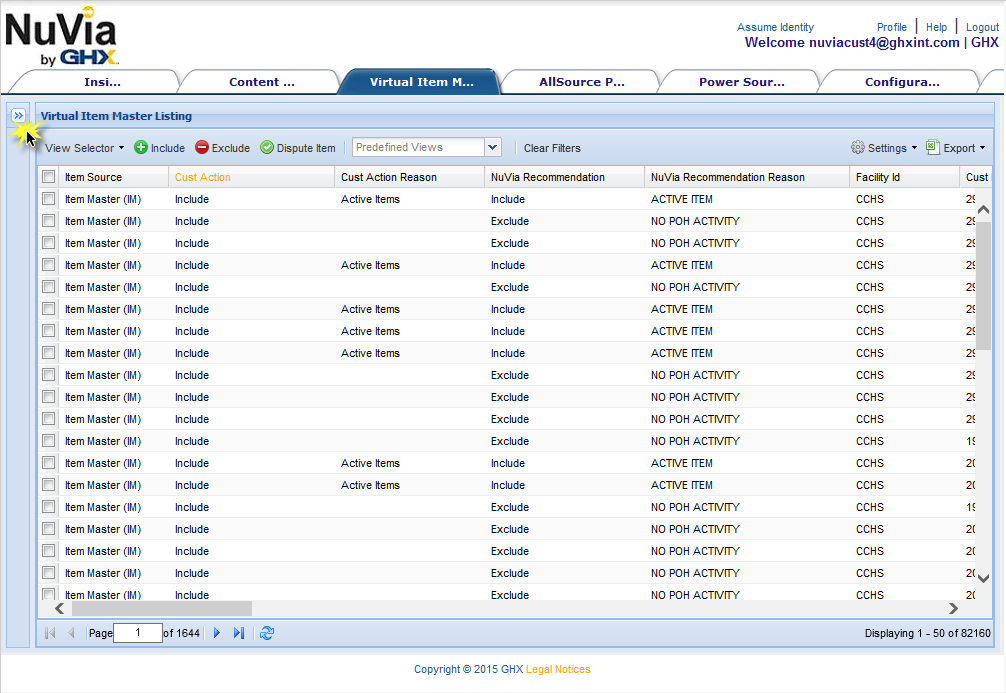This screenshot has height=693, width=1006.
Task: Click the Assume Identity link
Action: pos(775,27)
